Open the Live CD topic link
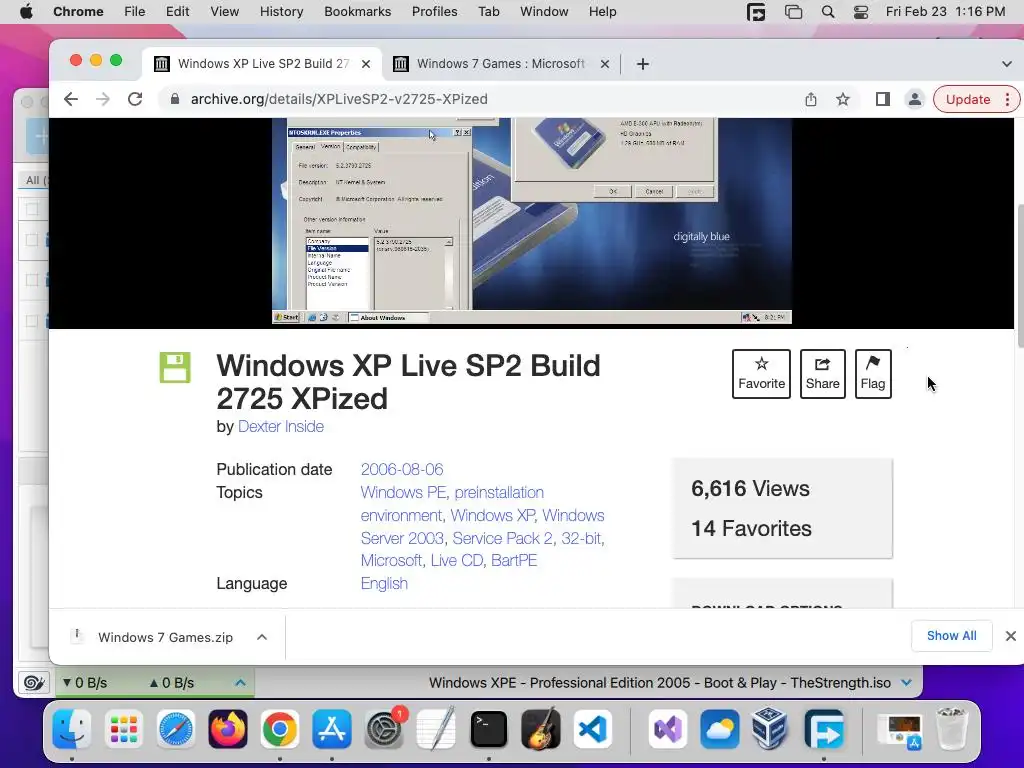 [456, 560]
